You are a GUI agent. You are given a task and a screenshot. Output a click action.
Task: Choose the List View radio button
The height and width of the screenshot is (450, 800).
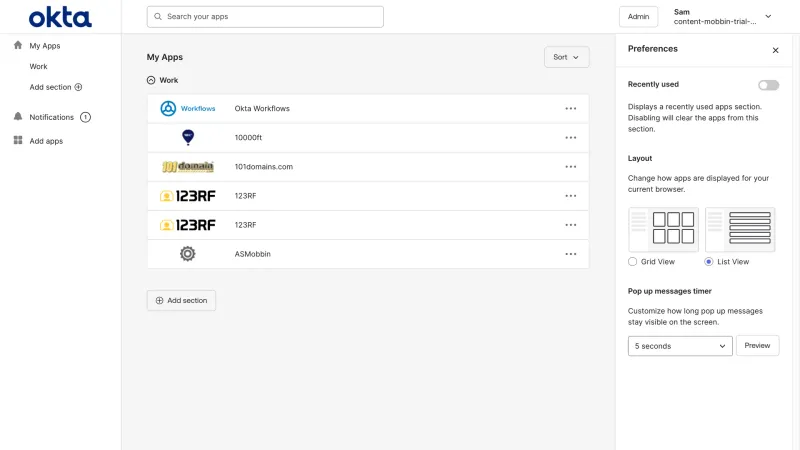(x=709, y=261)
